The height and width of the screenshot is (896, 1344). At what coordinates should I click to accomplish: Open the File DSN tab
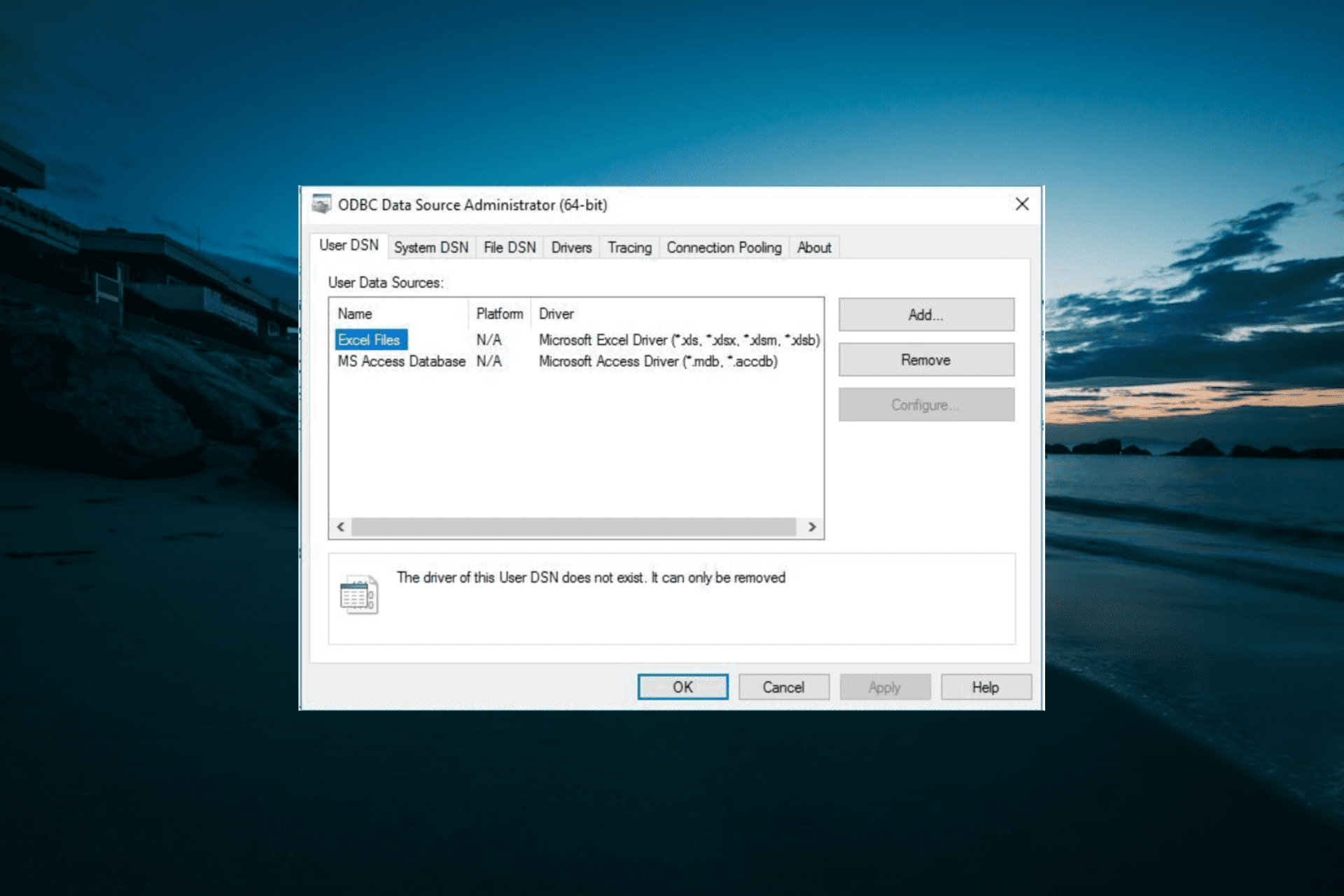510,248
